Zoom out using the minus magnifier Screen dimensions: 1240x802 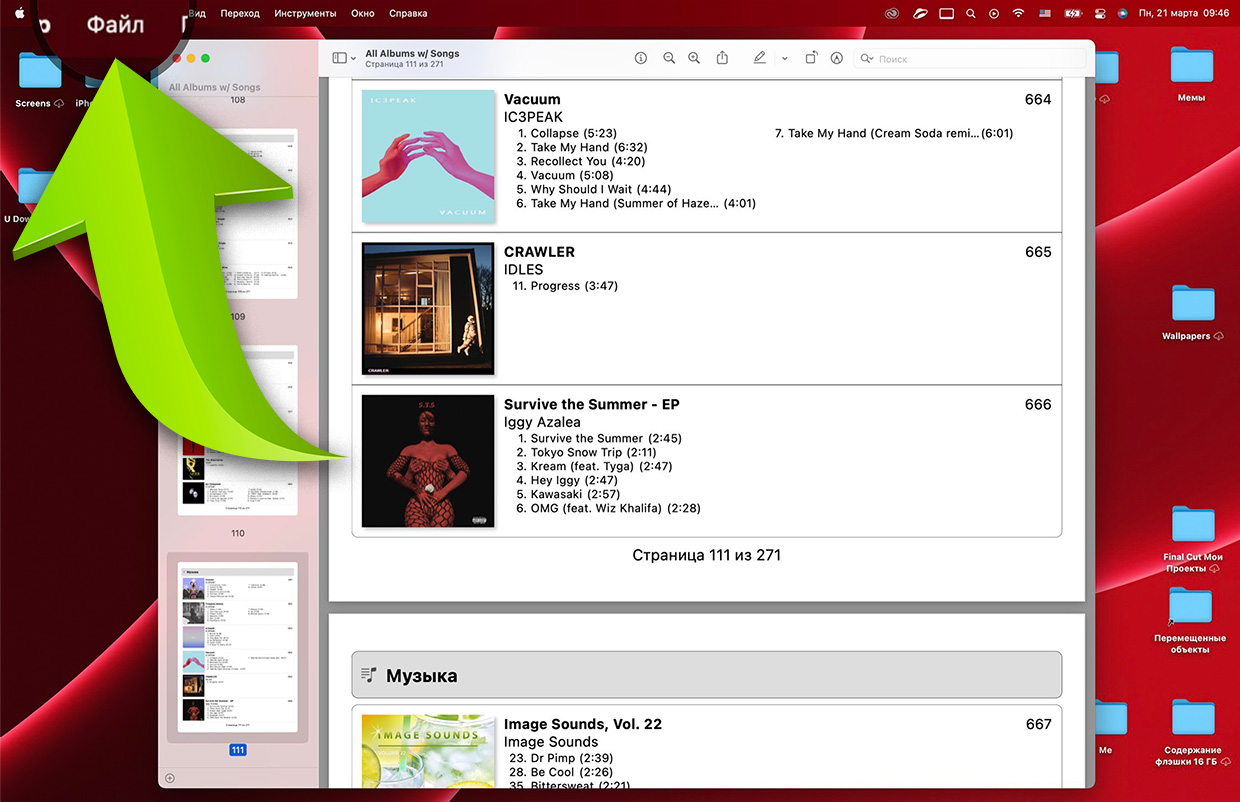669,59
